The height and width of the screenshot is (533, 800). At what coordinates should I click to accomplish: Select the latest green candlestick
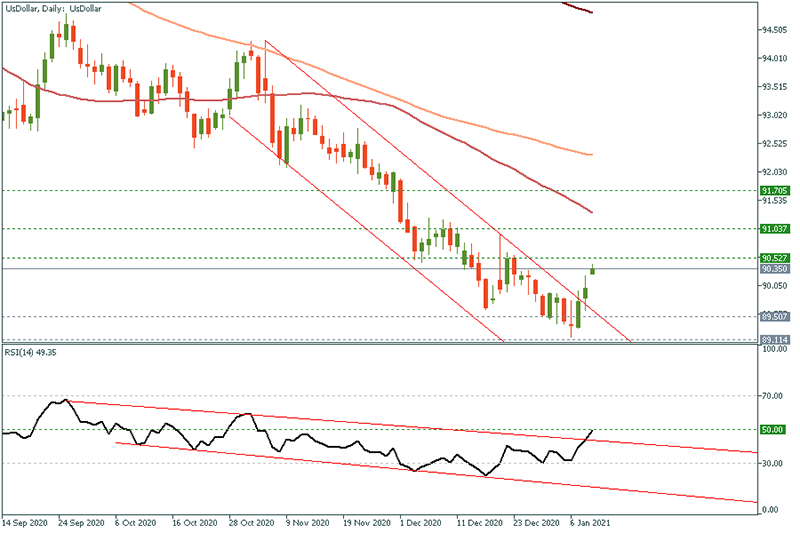pos(593,268)
